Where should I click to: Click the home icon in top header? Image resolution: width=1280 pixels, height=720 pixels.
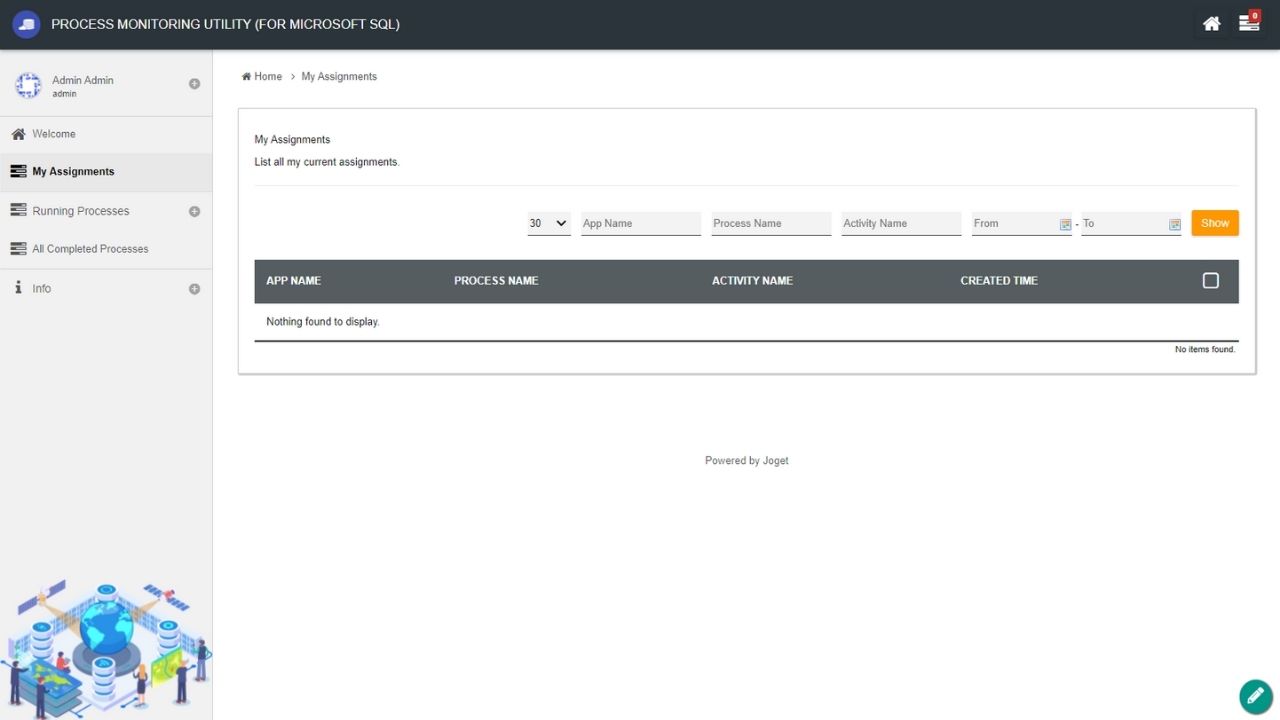point(1211,24)
